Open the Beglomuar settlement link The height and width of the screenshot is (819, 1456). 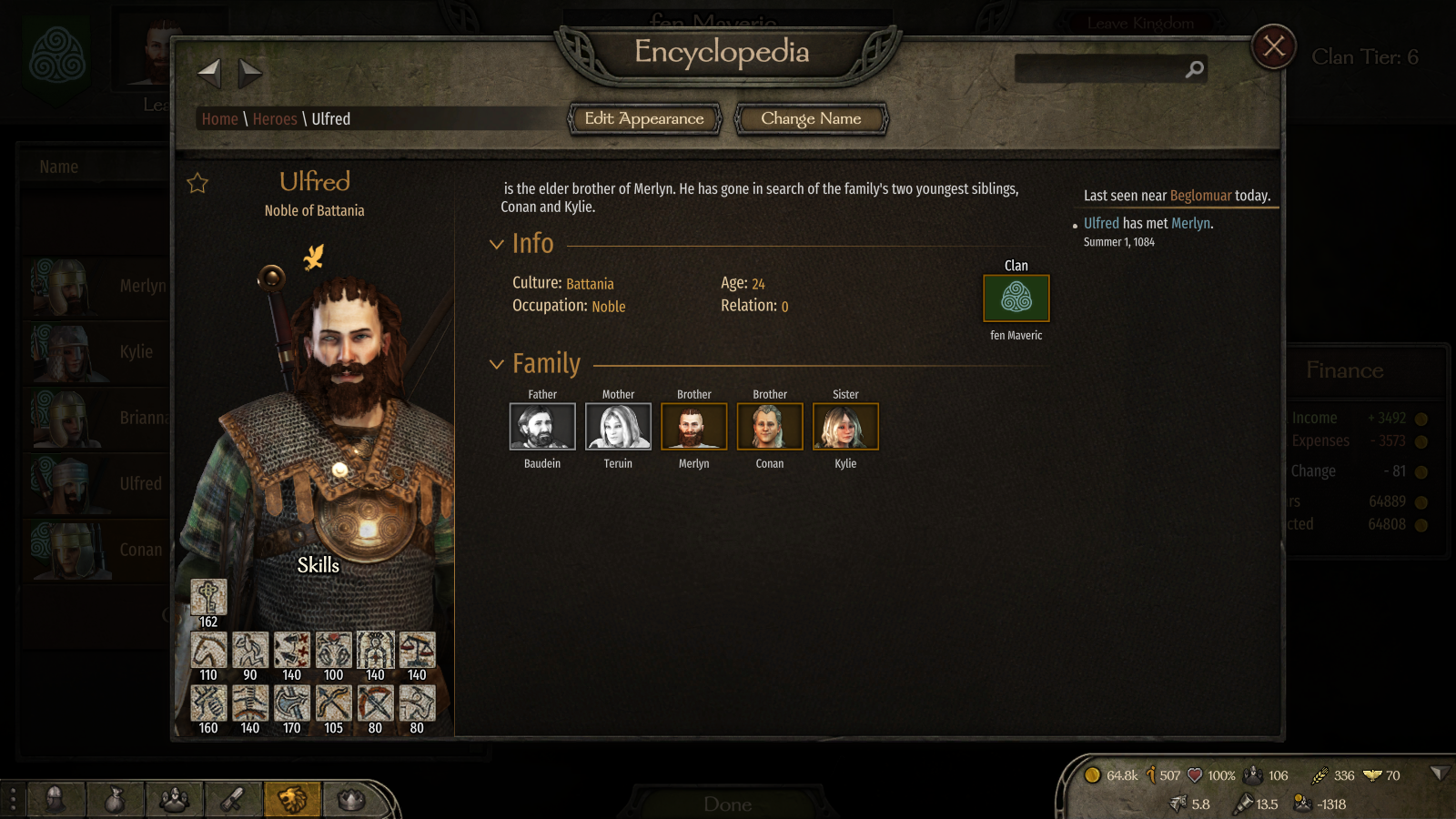click(x=1200, y=196)
